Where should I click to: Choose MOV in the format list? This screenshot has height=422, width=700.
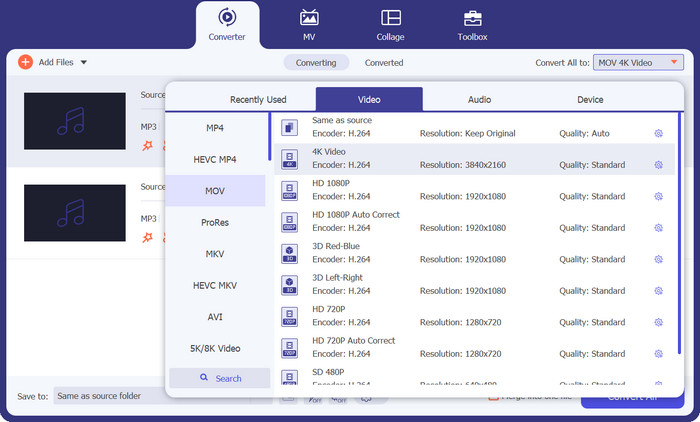point(215,191)
